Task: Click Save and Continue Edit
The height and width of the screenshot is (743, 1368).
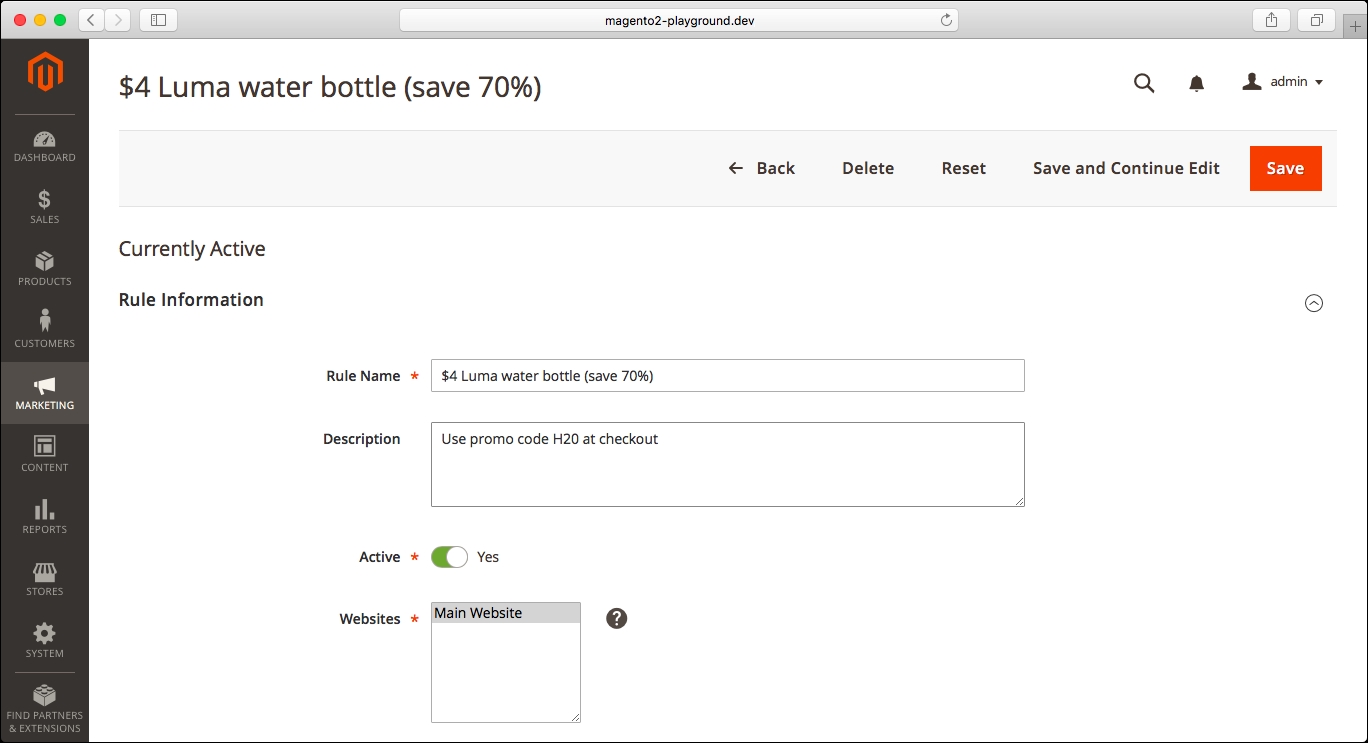Action: [x=1126, y=168]
